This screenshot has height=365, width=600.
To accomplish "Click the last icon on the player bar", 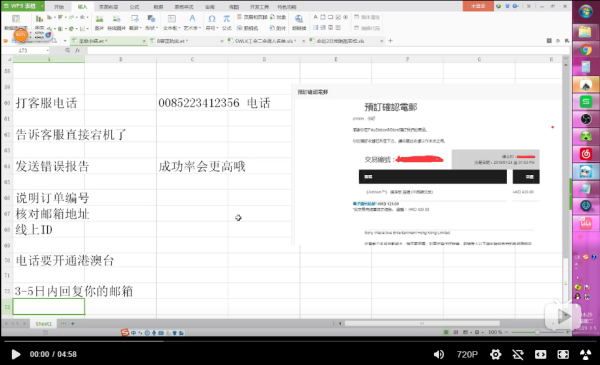I will point(585,355).
